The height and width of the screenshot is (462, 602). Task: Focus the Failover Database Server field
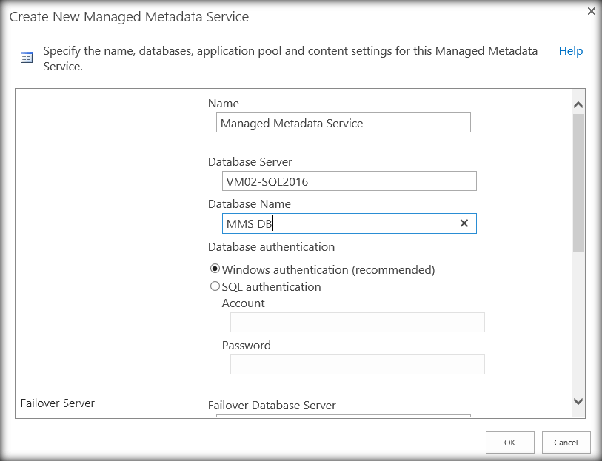(x=342, y=419)
